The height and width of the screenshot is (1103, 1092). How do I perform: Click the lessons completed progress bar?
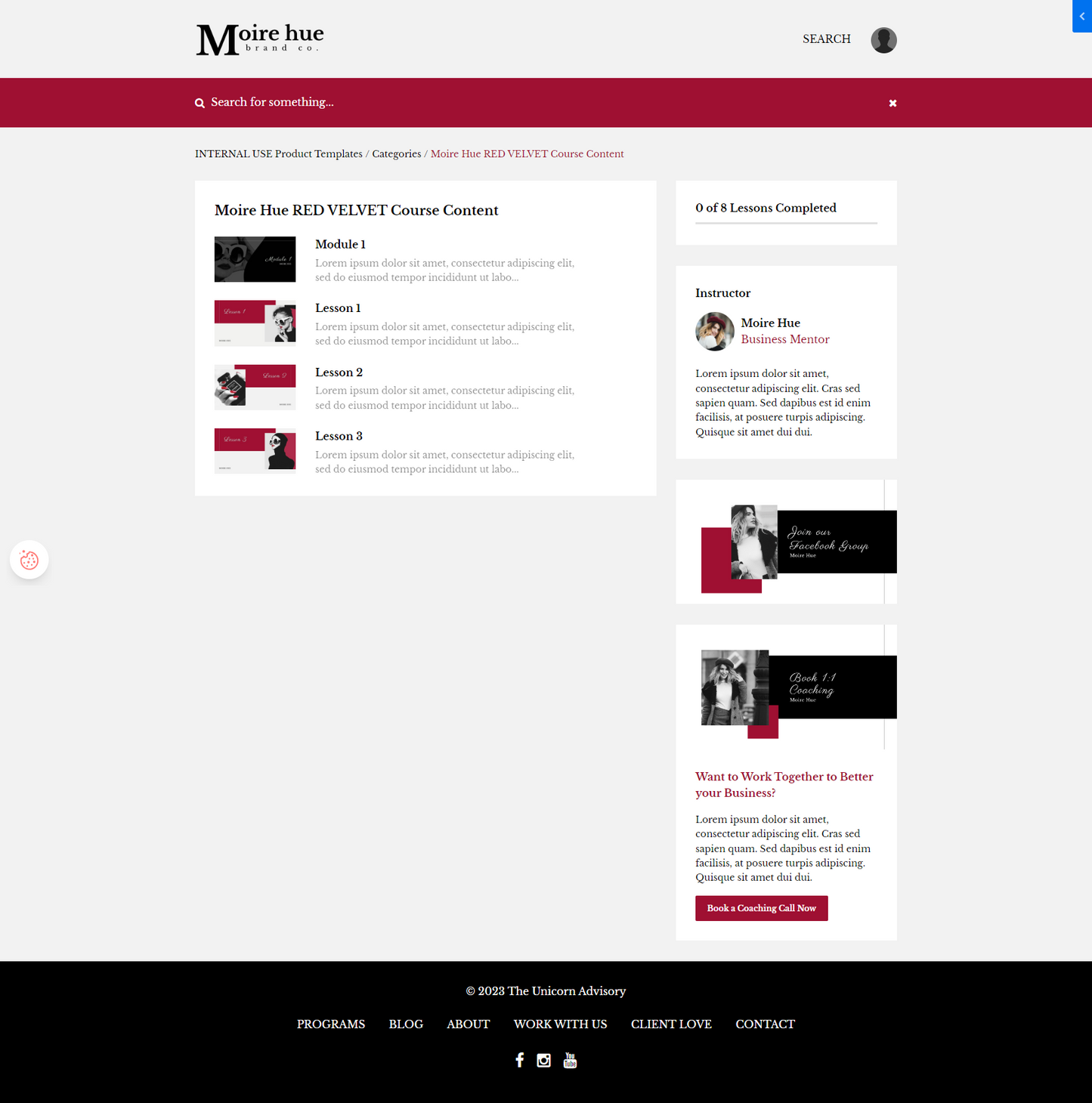(786, 223)
